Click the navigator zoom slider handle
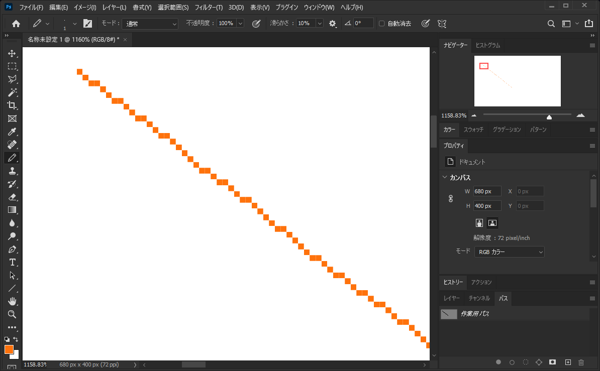 click(549, 117)
